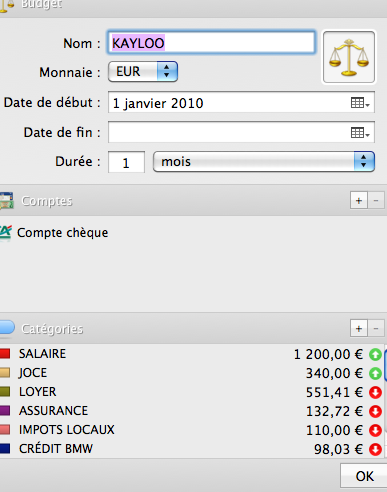This screenshot has width=387, height=492.
Task: Click the 132,72 € amount
Action: click(334, 411)
